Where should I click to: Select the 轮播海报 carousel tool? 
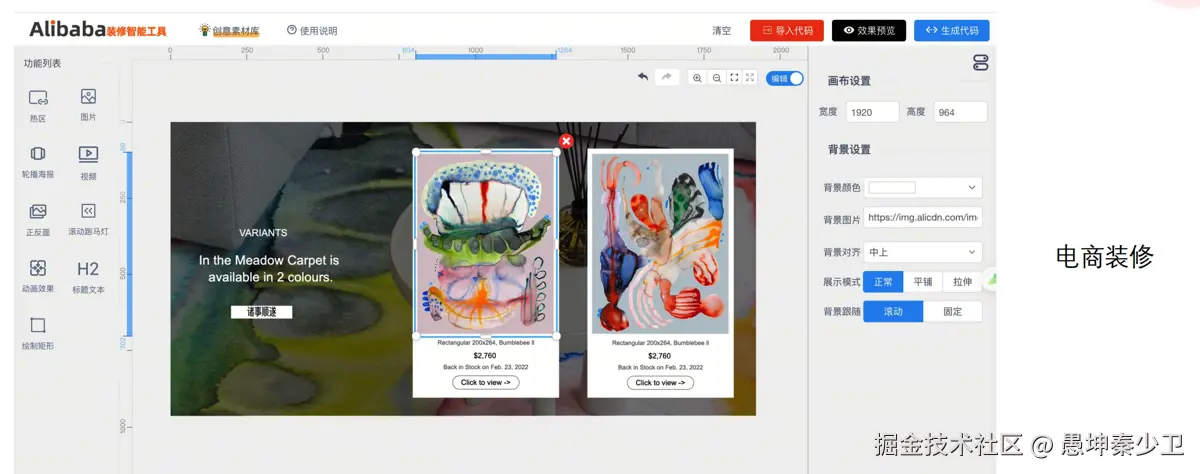pos(38,161)
